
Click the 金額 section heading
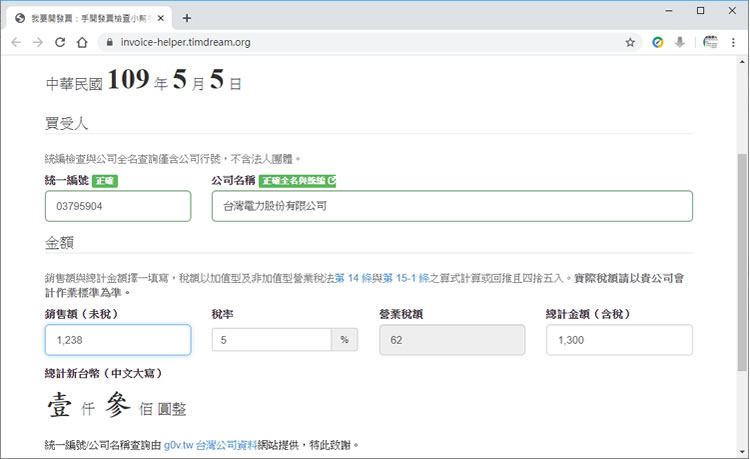pos(59,243)
